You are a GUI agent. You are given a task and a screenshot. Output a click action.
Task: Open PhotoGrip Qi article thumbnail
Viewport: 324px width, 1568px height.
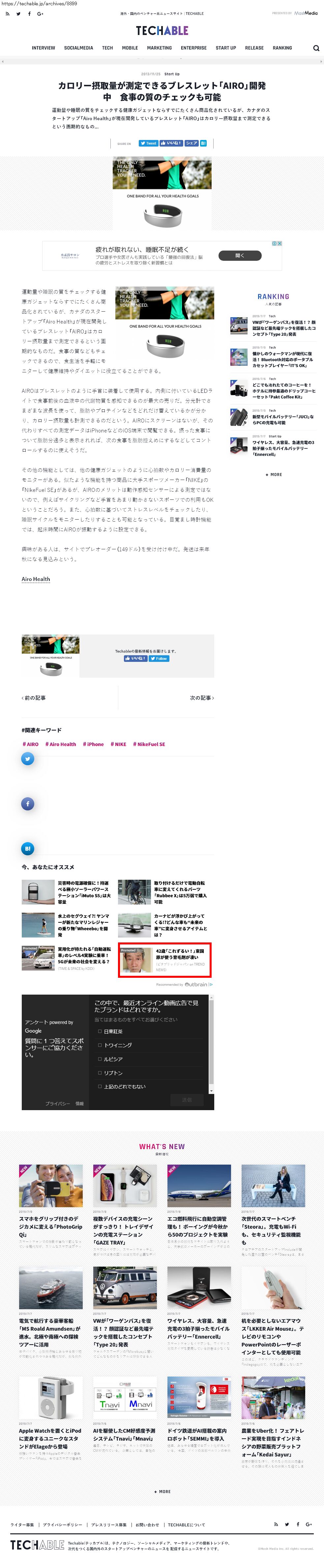tap(51, 1186)
